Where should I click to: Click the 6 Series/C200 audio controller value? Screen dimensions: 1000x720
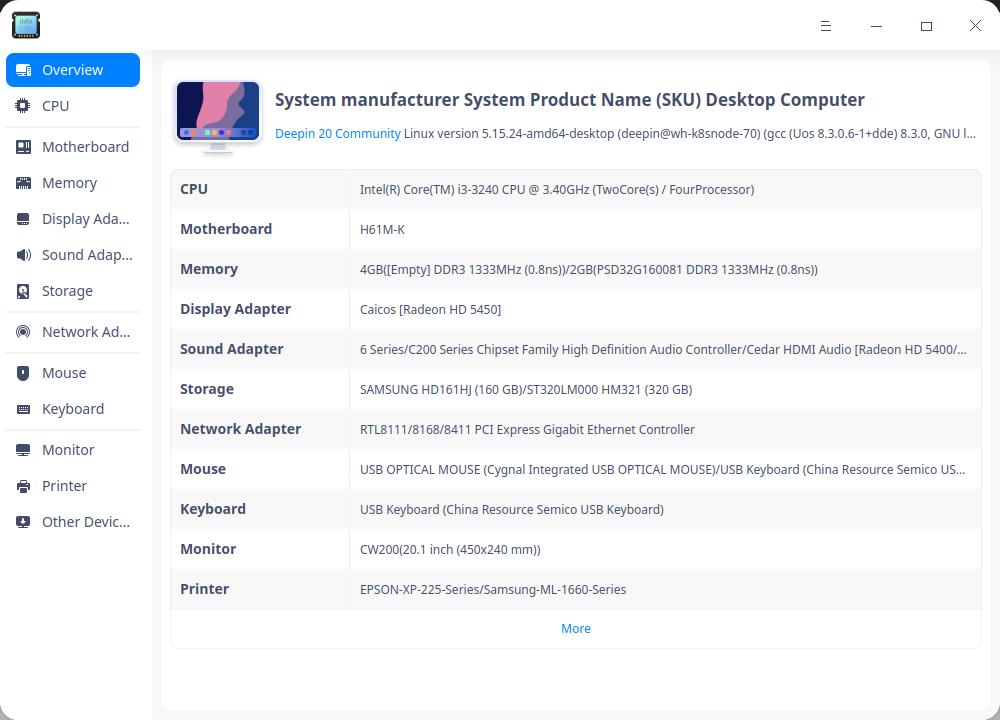663,349
